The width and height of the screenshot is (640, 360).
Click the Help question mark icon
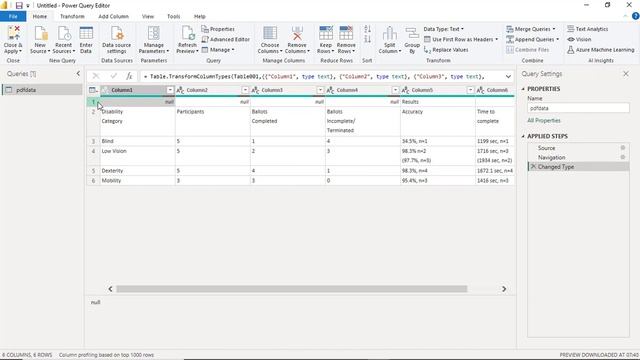[636, 16]
